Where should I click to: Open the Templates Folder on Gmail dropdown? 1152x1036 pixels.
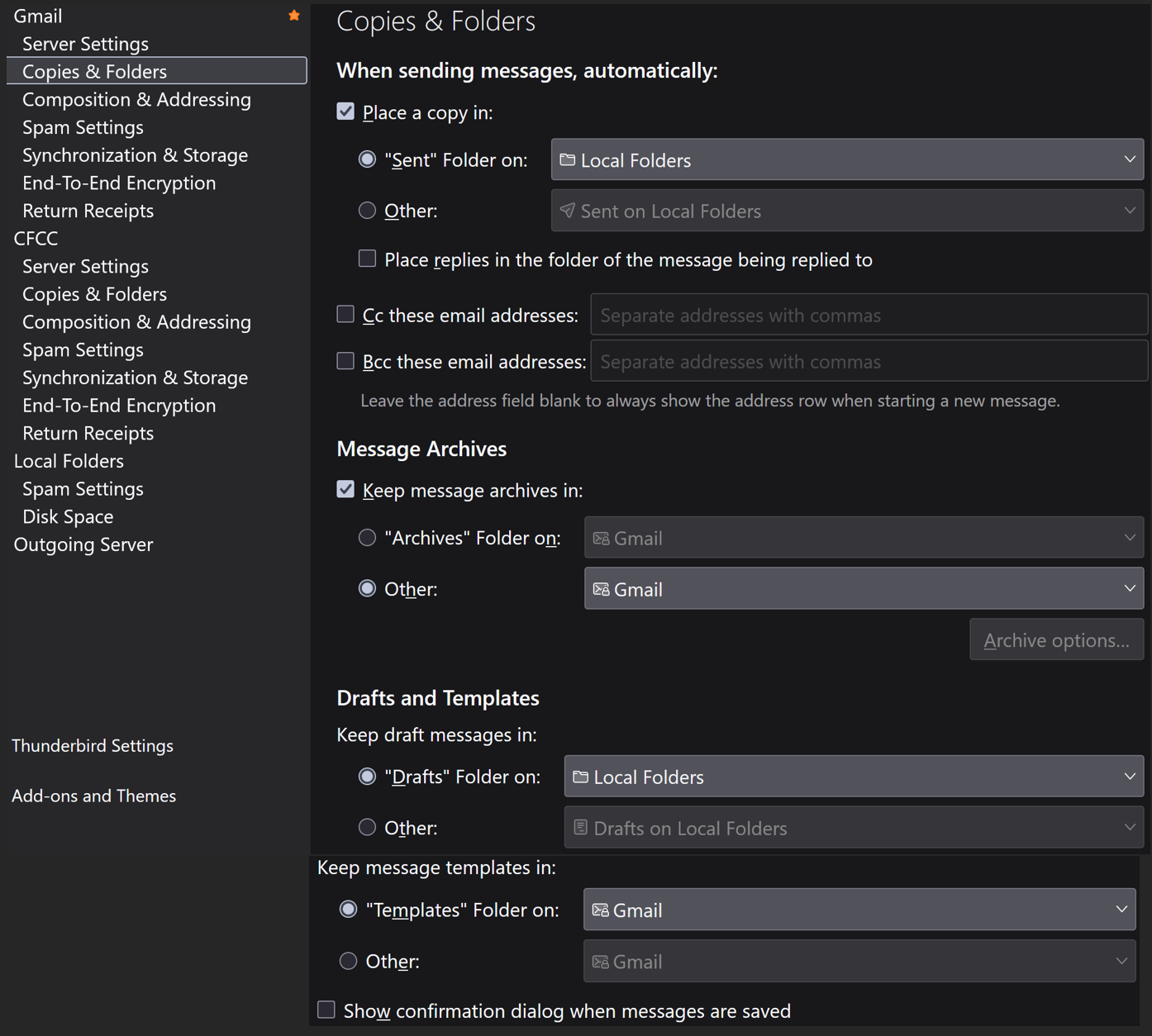859,910
